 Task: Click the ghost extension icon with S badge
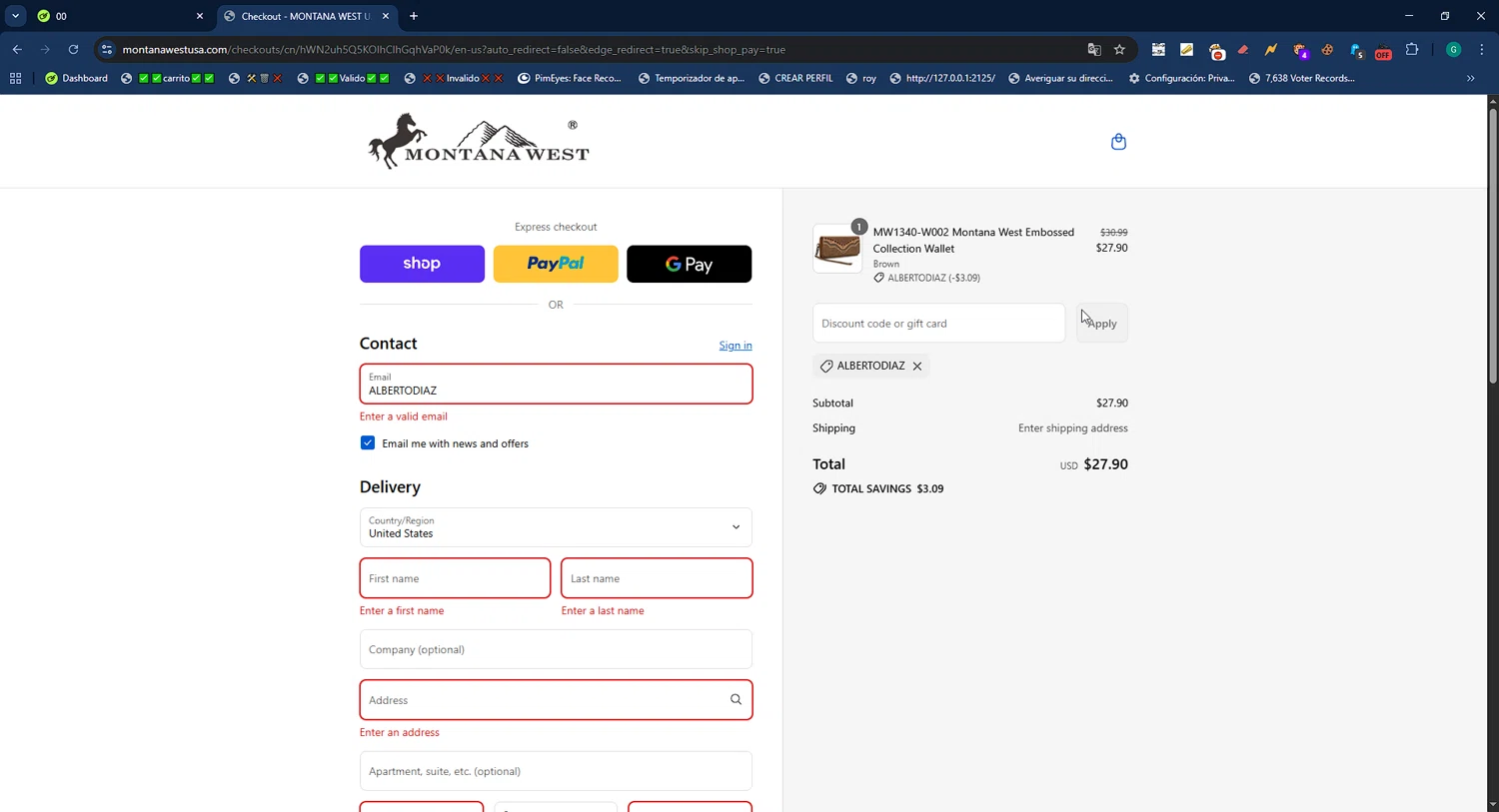[x=1356, y=50]
